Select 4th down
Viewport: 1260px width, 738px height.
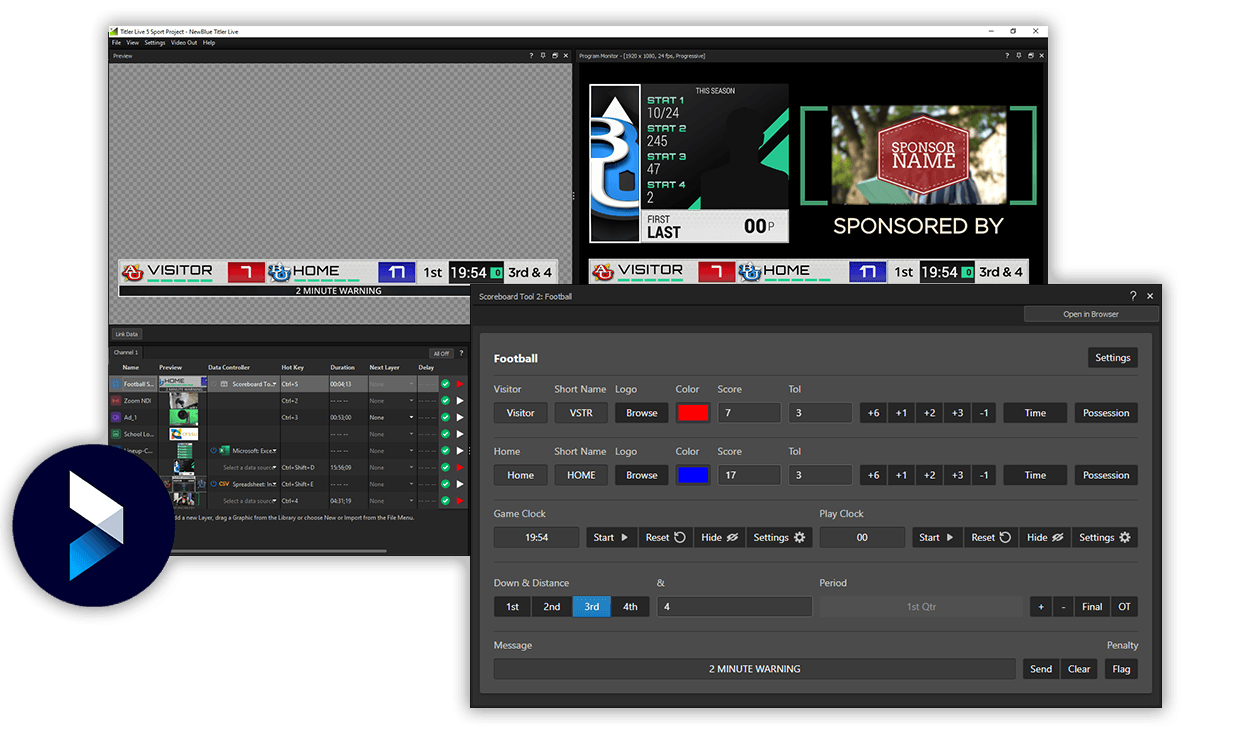[x=630, y=607]
